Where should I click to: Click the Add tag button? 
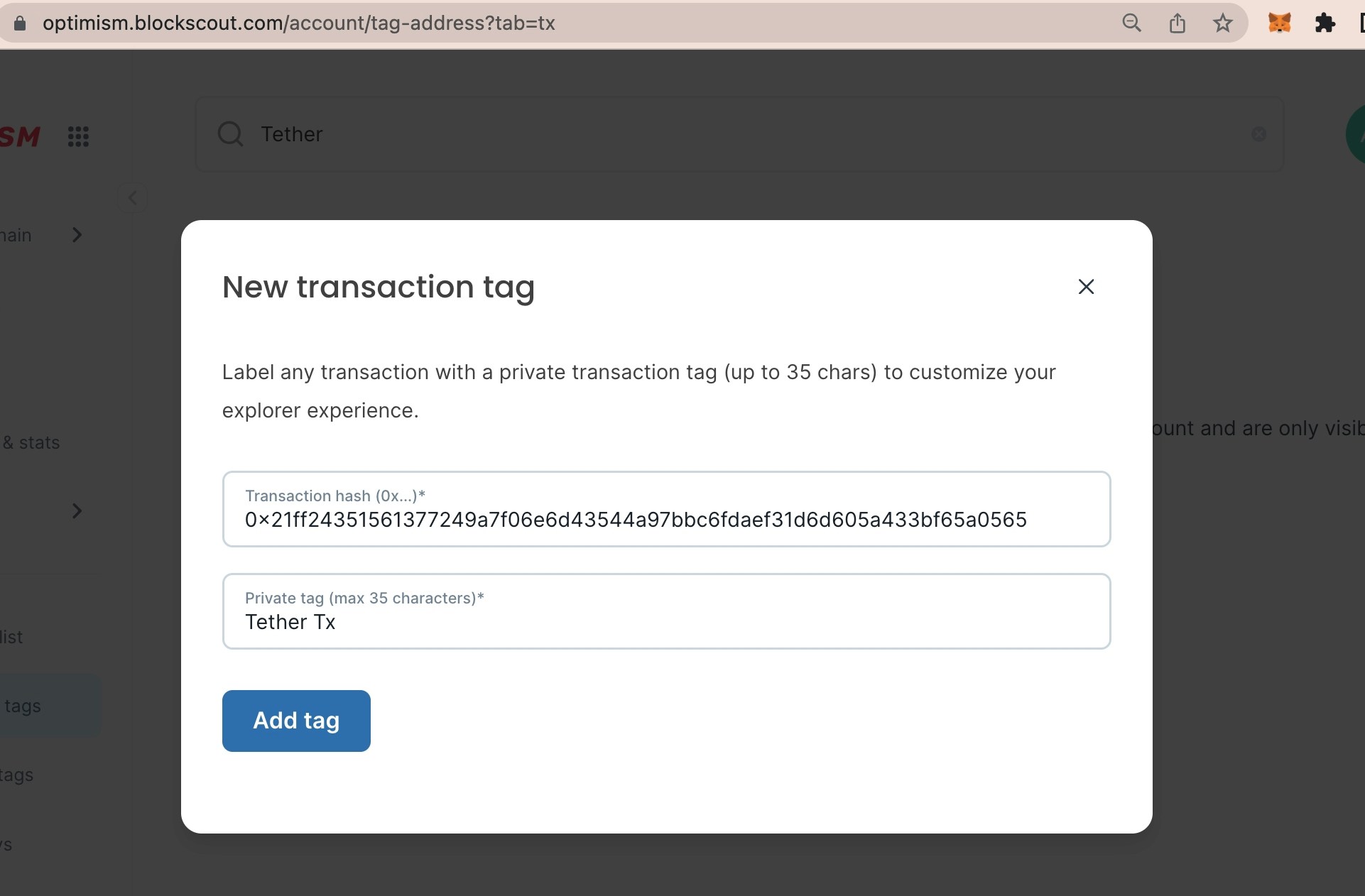click(296, 721)
